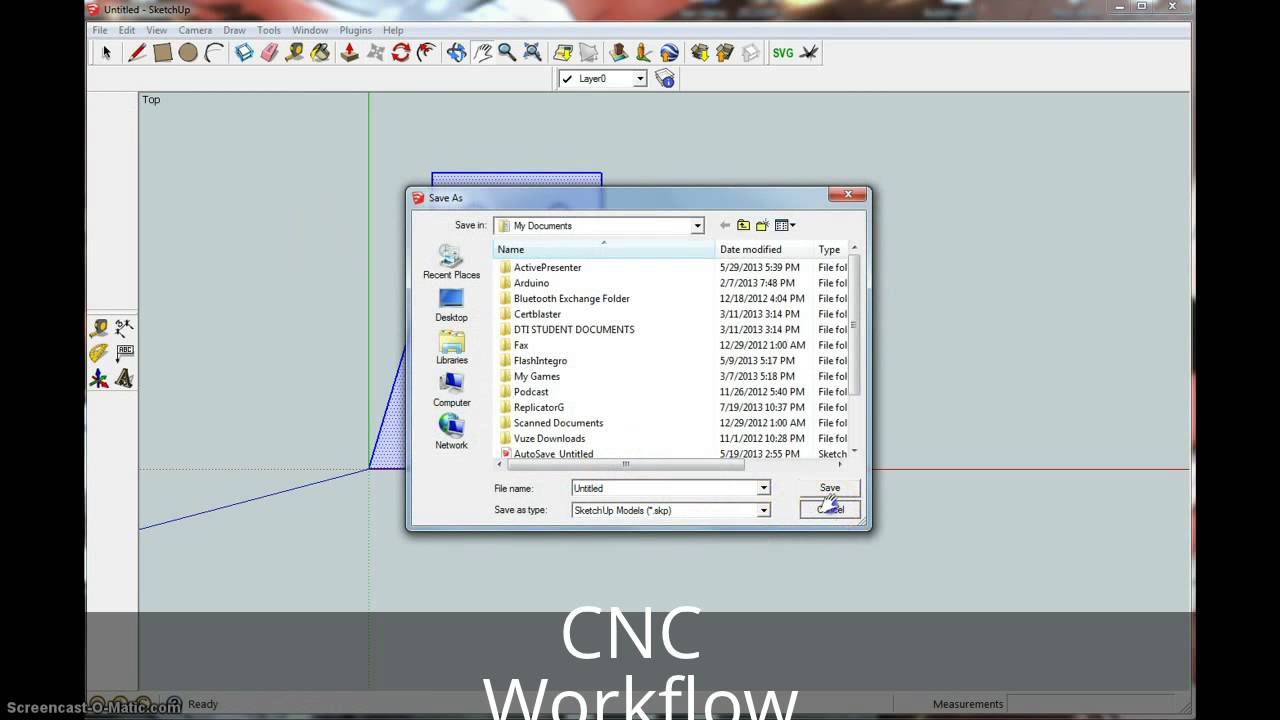Image resolution: width=1280 pixels, height=720 pixels.
Task: Sort by the Date modified column header
Action: [x=766, y=249]
